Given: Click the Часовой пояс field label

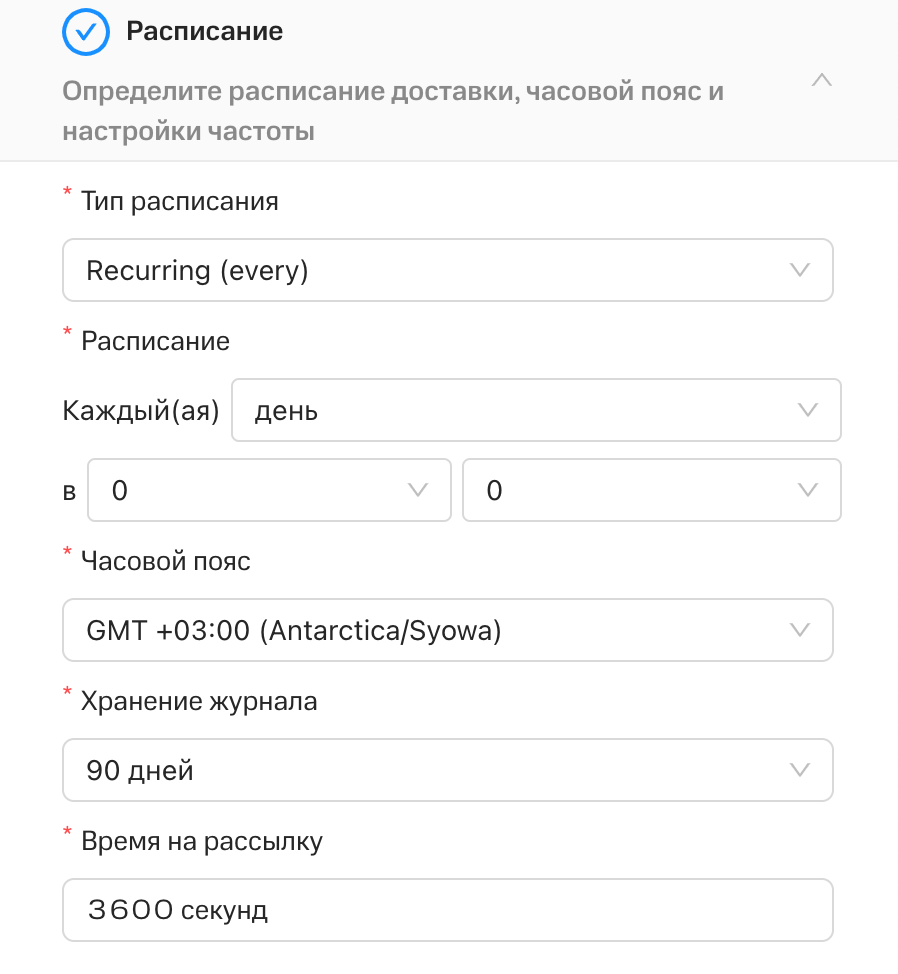Looking at the screenshot, I should click(x=166, y=561).
